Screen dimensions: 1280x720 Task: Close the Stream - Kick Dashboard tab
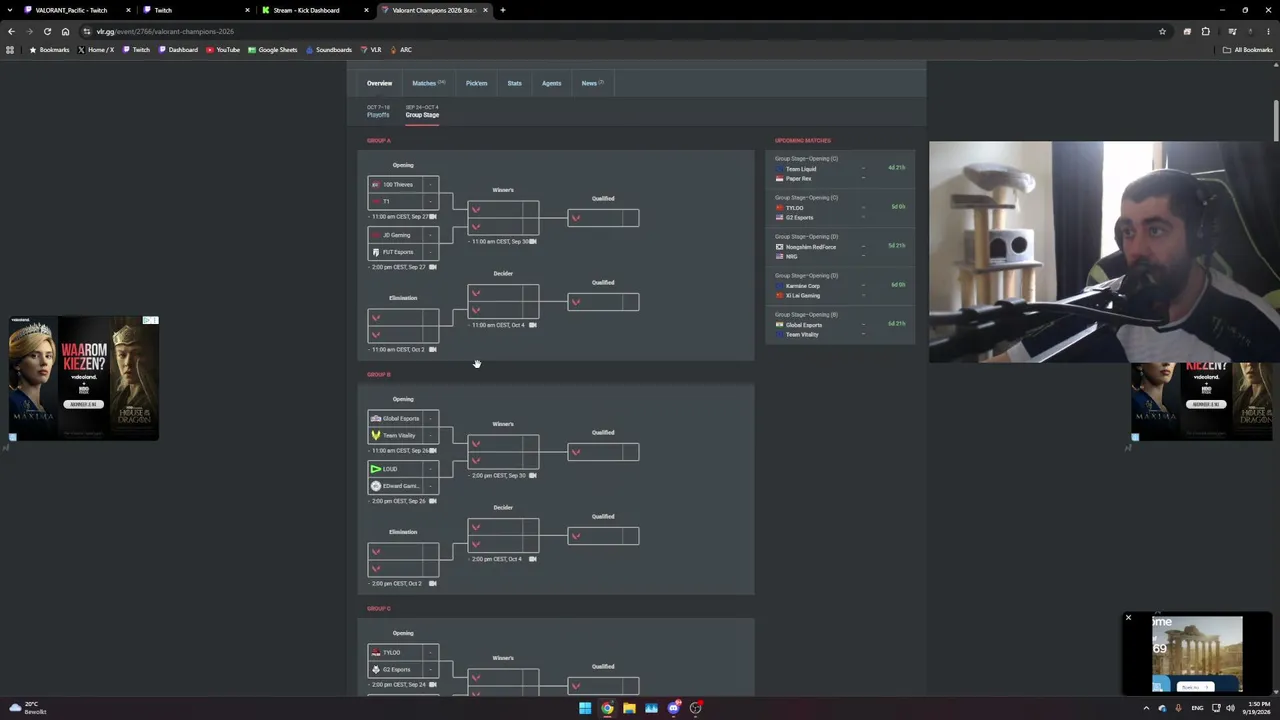[366, 10]
